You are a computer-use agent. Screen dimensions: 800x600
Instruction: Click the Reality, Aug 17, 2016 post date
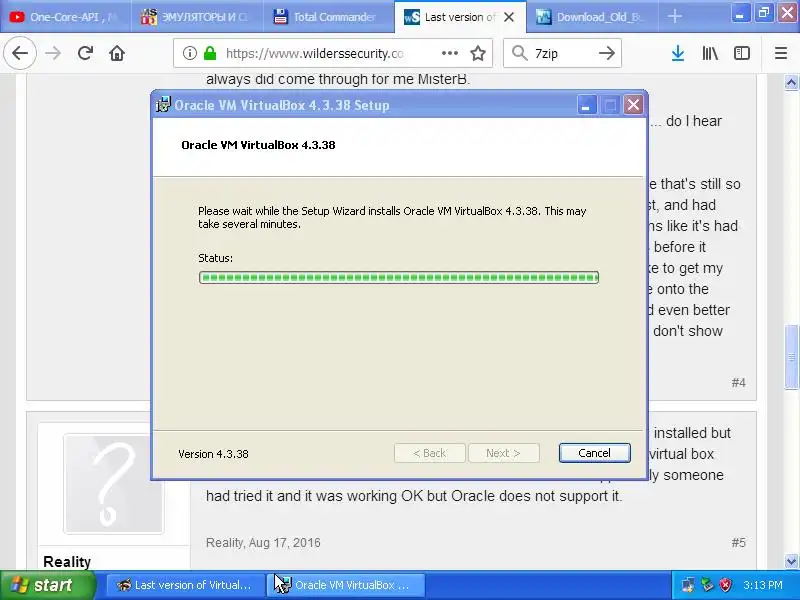pos(263,542)
